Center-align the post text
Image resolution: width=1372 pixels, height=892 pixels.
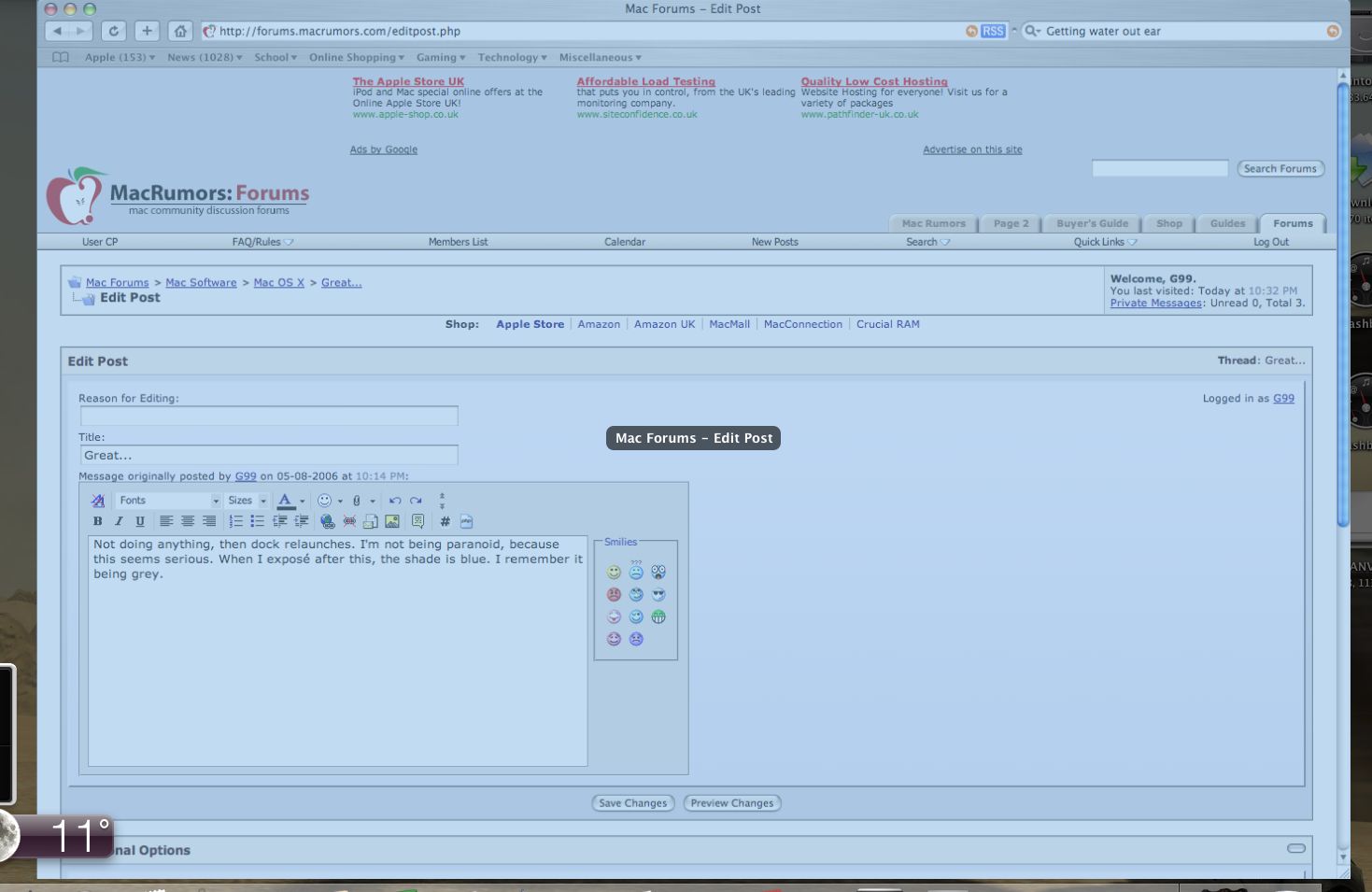[x=188, y=521]
